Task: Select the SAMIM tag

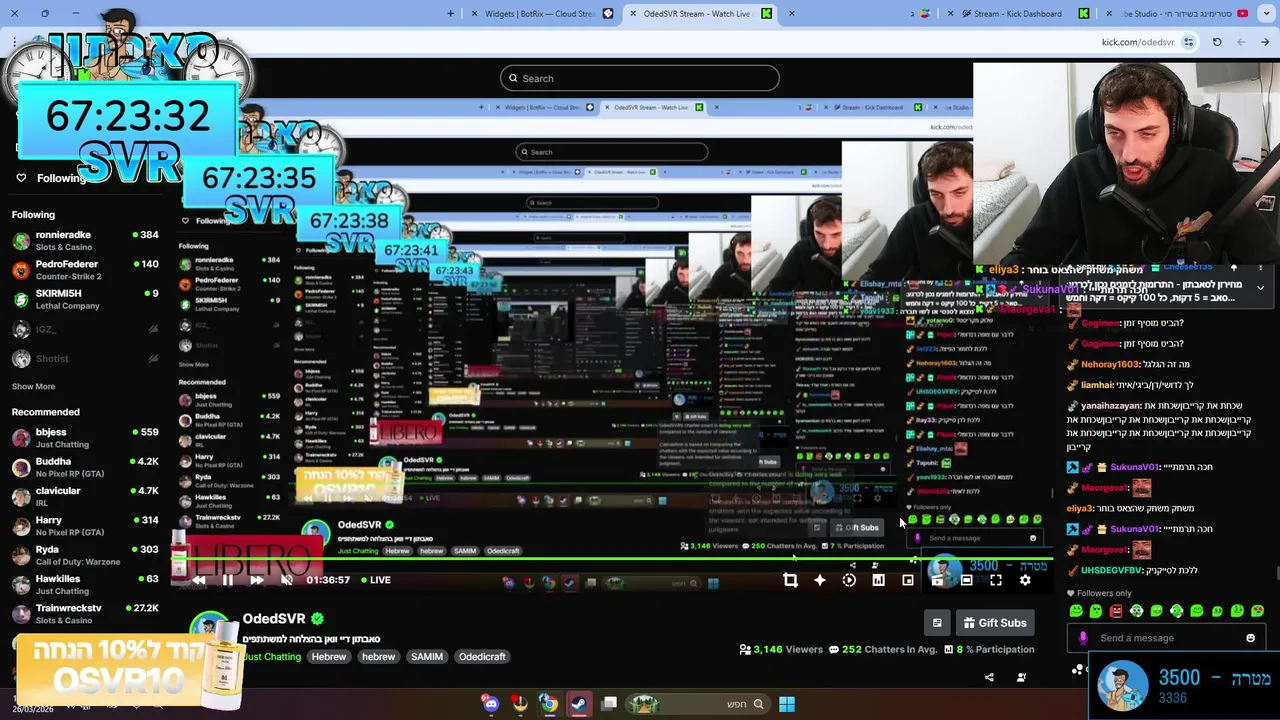Action: 427,657
